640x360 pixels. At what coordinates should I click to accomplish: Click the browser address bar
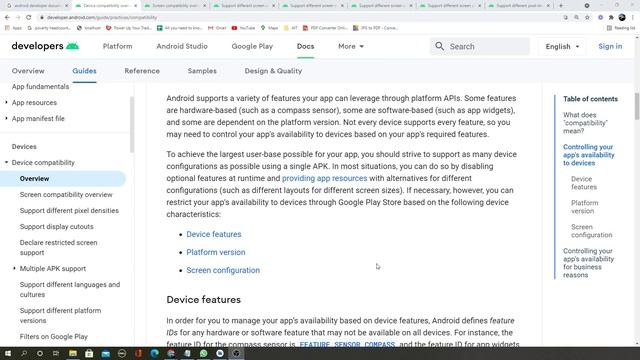[x=300, y=18]
